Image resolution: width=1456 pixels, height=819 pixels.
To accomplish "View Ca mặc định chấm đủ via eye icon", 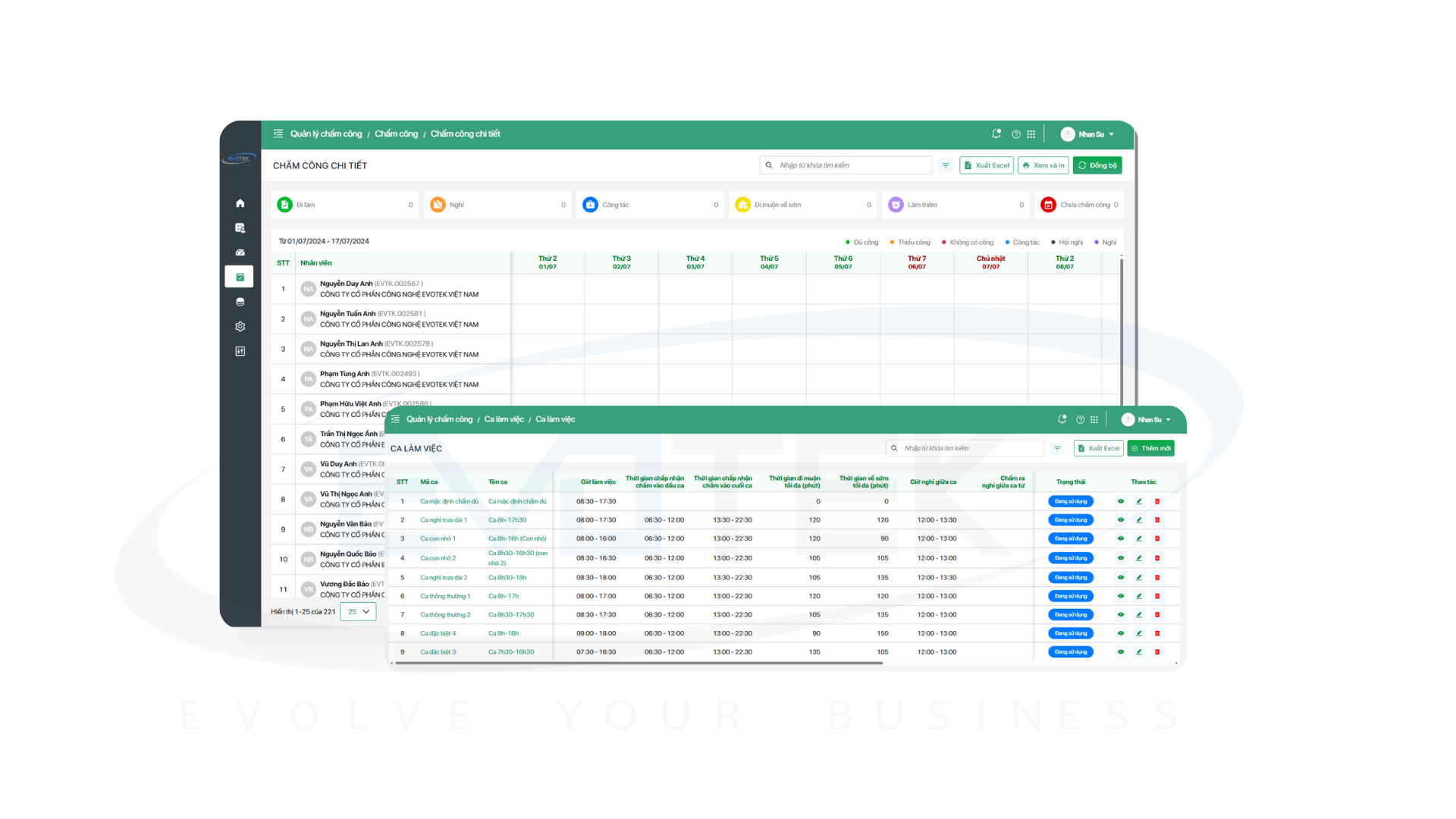I will [x=1121, y=501].
